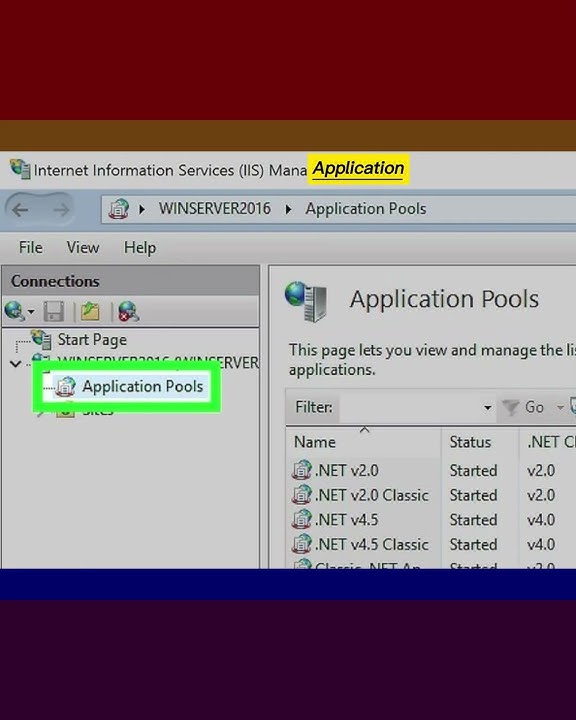This screenshot has width=576, height=720.
Task: Click the .NET v4.5 pool icon
Action: click(x=302, y=519)
